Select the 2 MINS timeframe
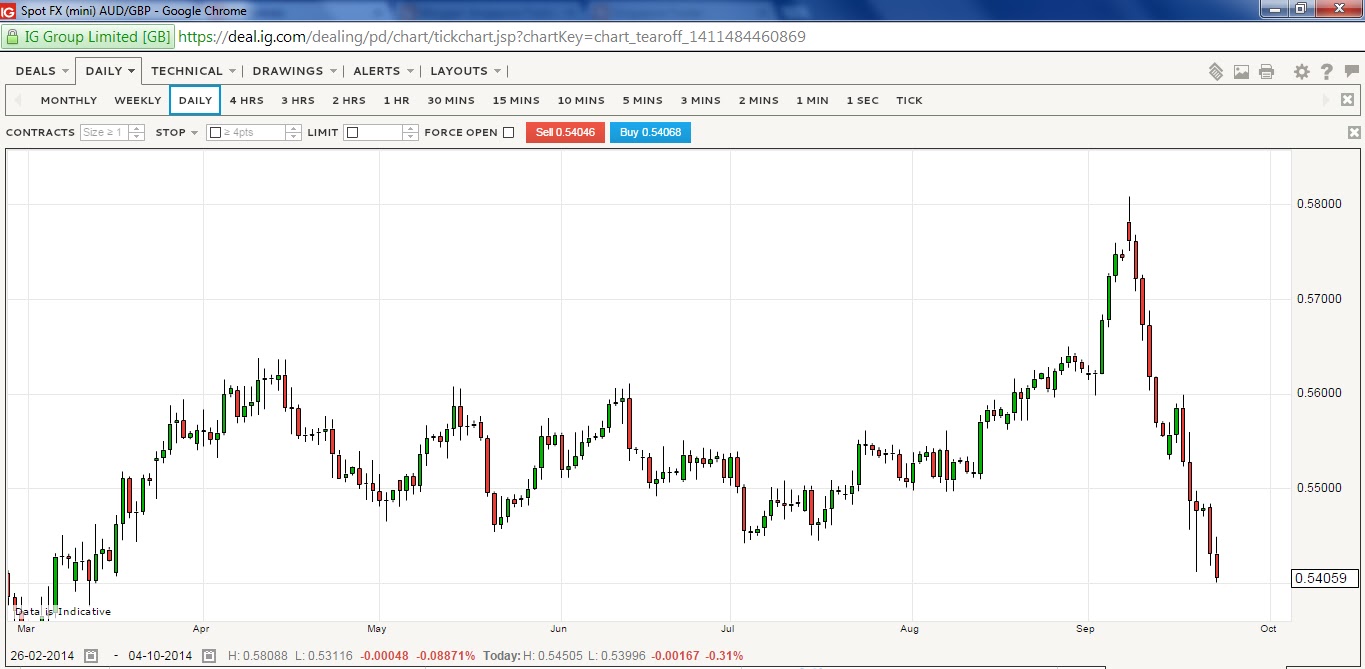The height and width of the screenshot is (669, 1365). tap(759, 100)
